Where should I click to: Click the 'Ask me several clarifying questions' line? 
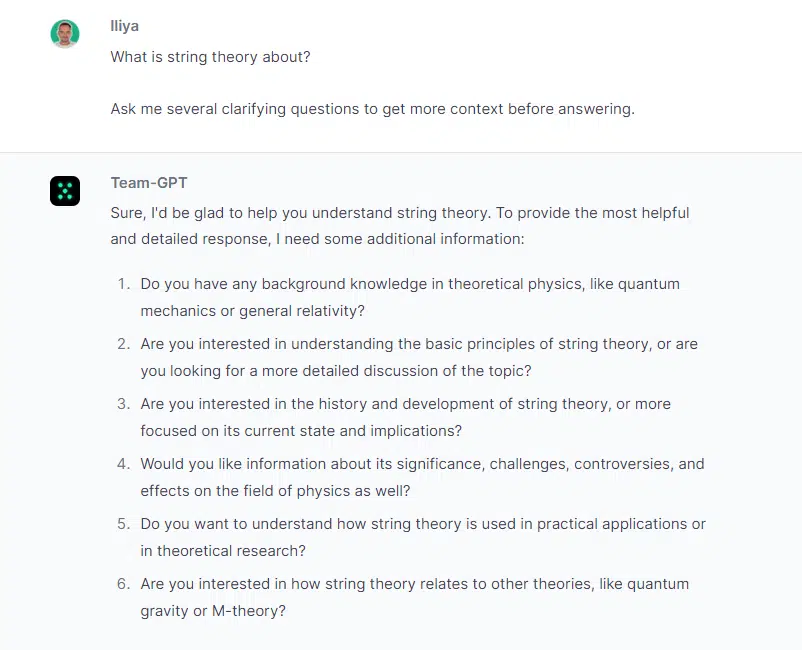(x=372, y=109)
